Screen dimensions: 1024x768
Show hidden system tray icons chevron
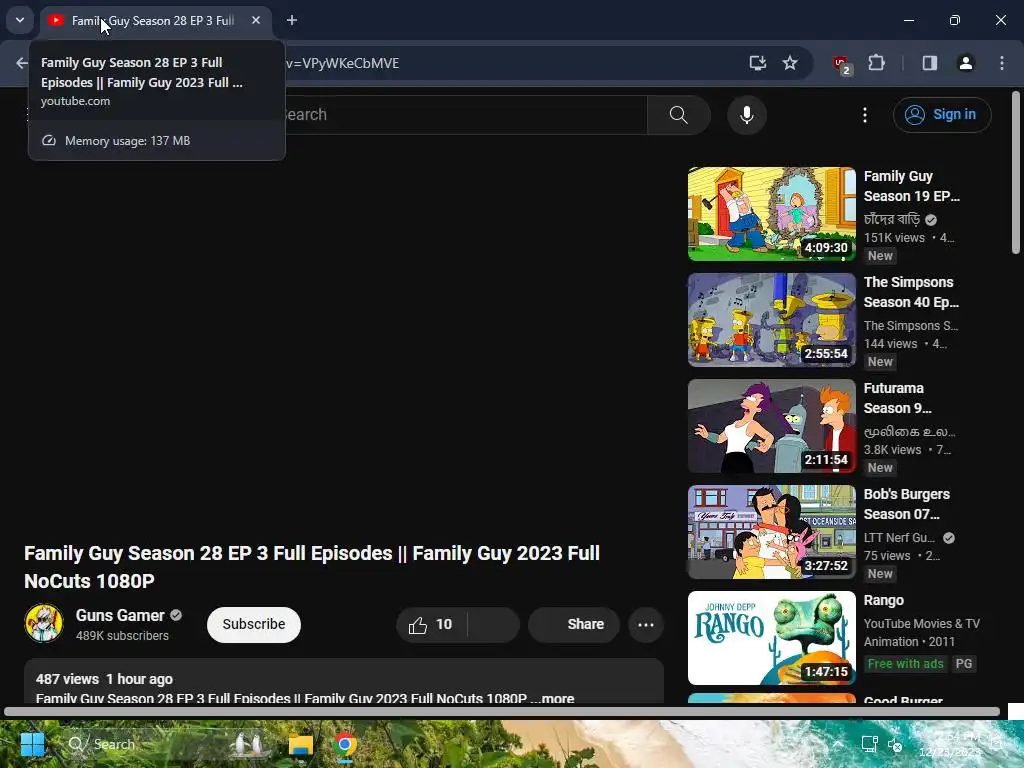[x=839, y=744]
